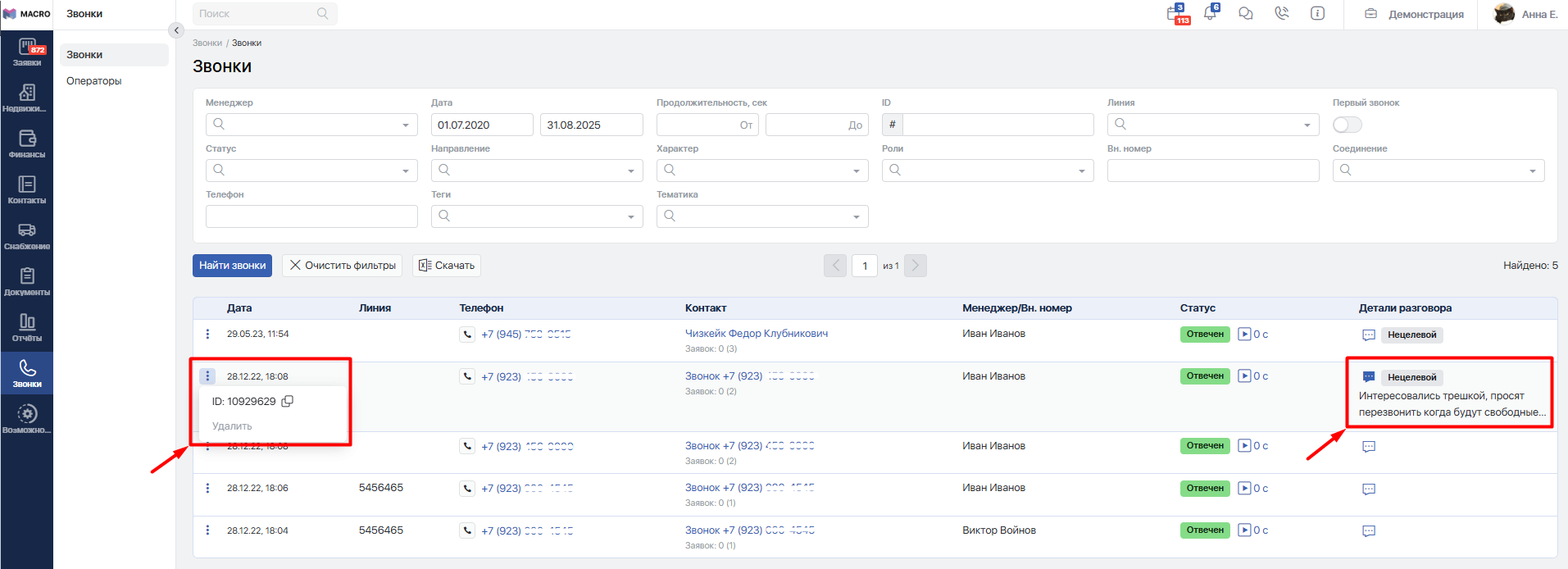1568x569 pixels.
Task: Select Операторы in the side menu
Action: pos(94,81)
